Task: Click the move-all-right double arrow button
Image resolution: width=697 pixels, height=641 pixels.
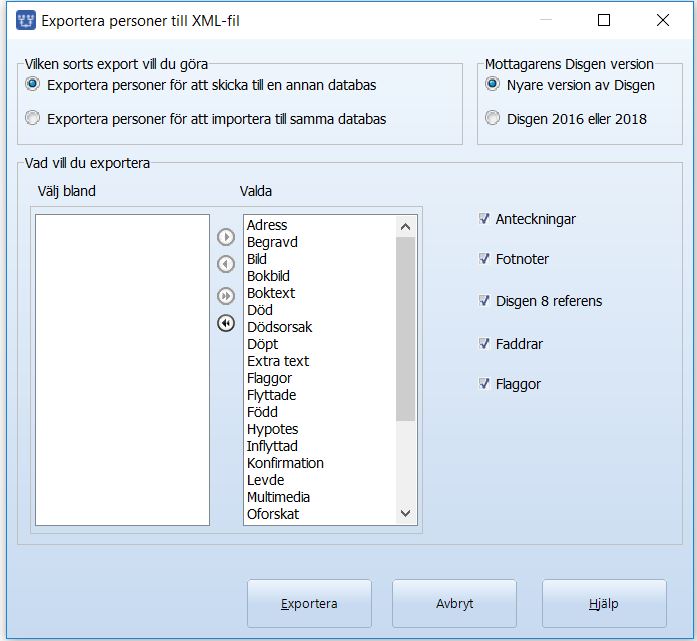Action: 226,296
